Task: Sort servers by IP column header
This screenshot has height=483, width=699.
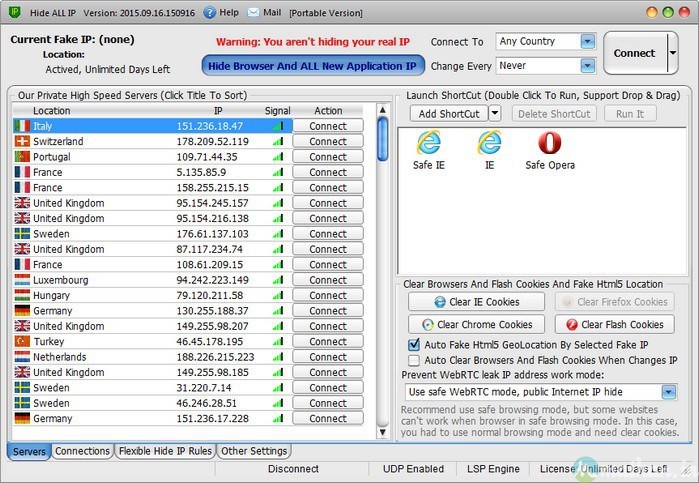Action: coord(218,111)
